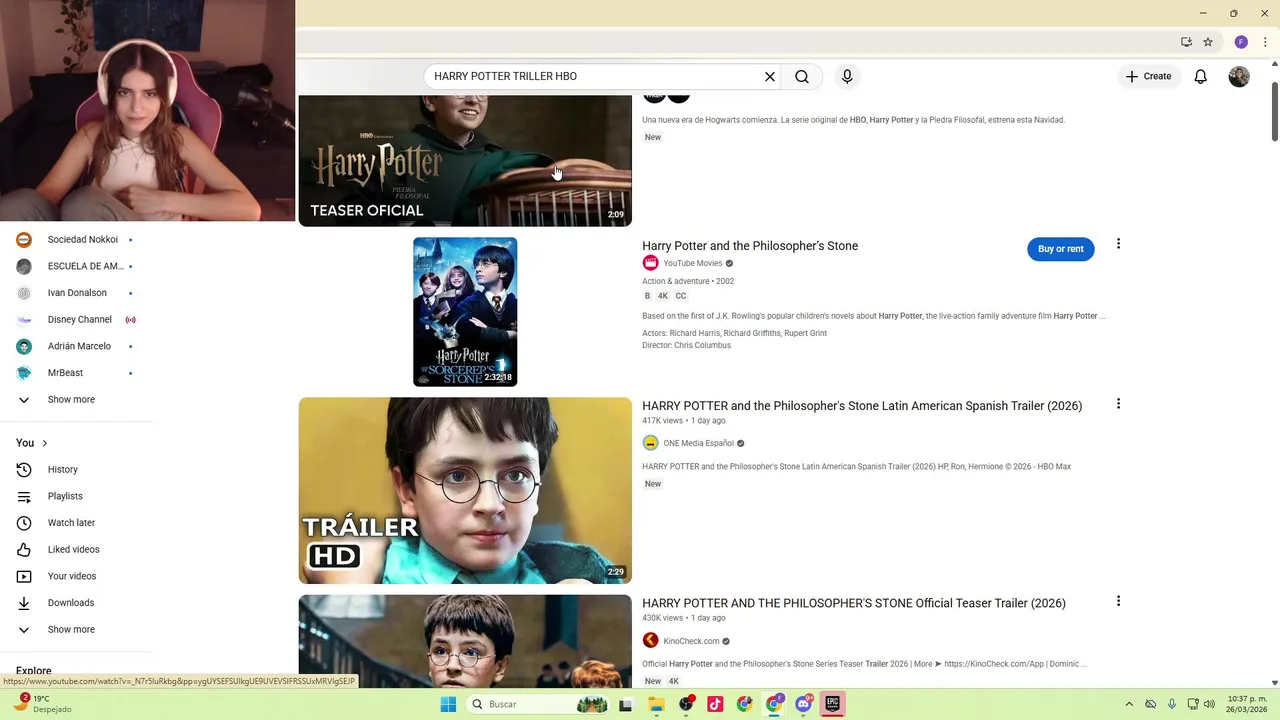Click the microphone icon in system tray
The width and height of the screenshot is (1280, 720).
pos(1171,704)
